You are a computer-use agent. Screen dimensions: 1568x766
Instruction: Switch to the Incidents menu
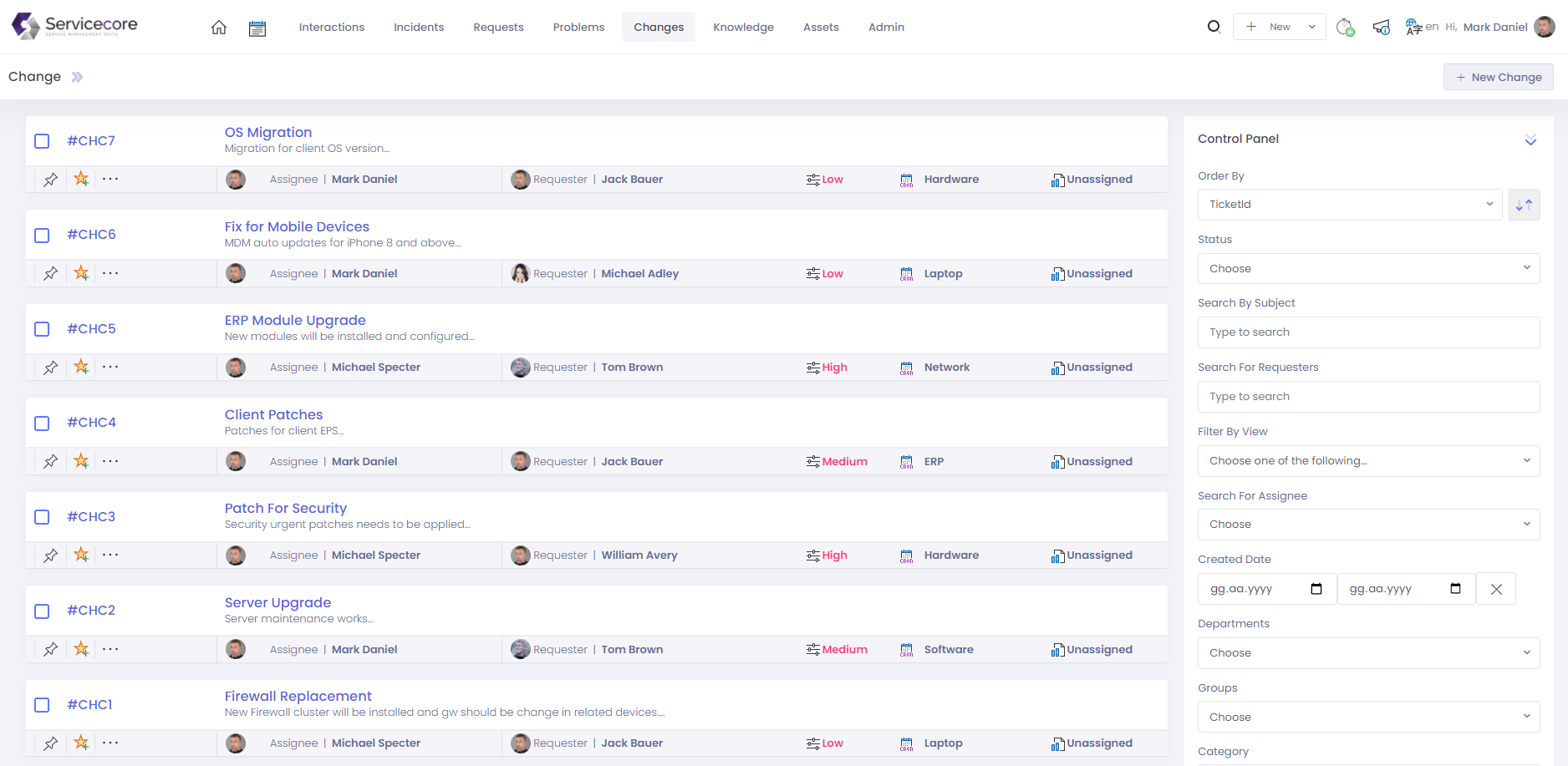419,28
